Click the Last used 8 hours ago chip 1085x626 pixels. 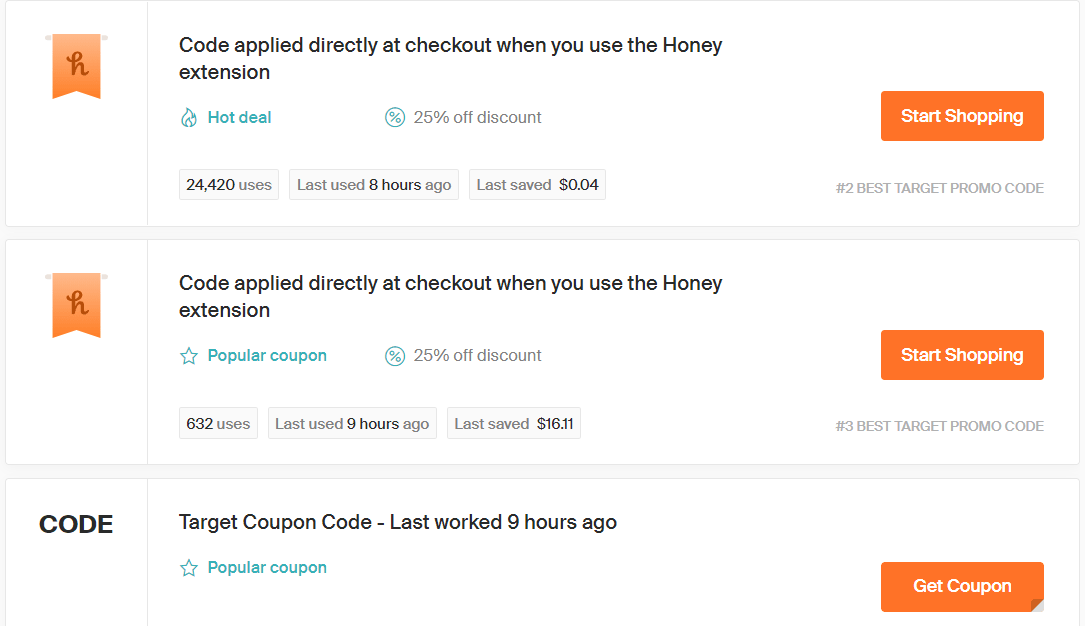click(x=373, y=184)
